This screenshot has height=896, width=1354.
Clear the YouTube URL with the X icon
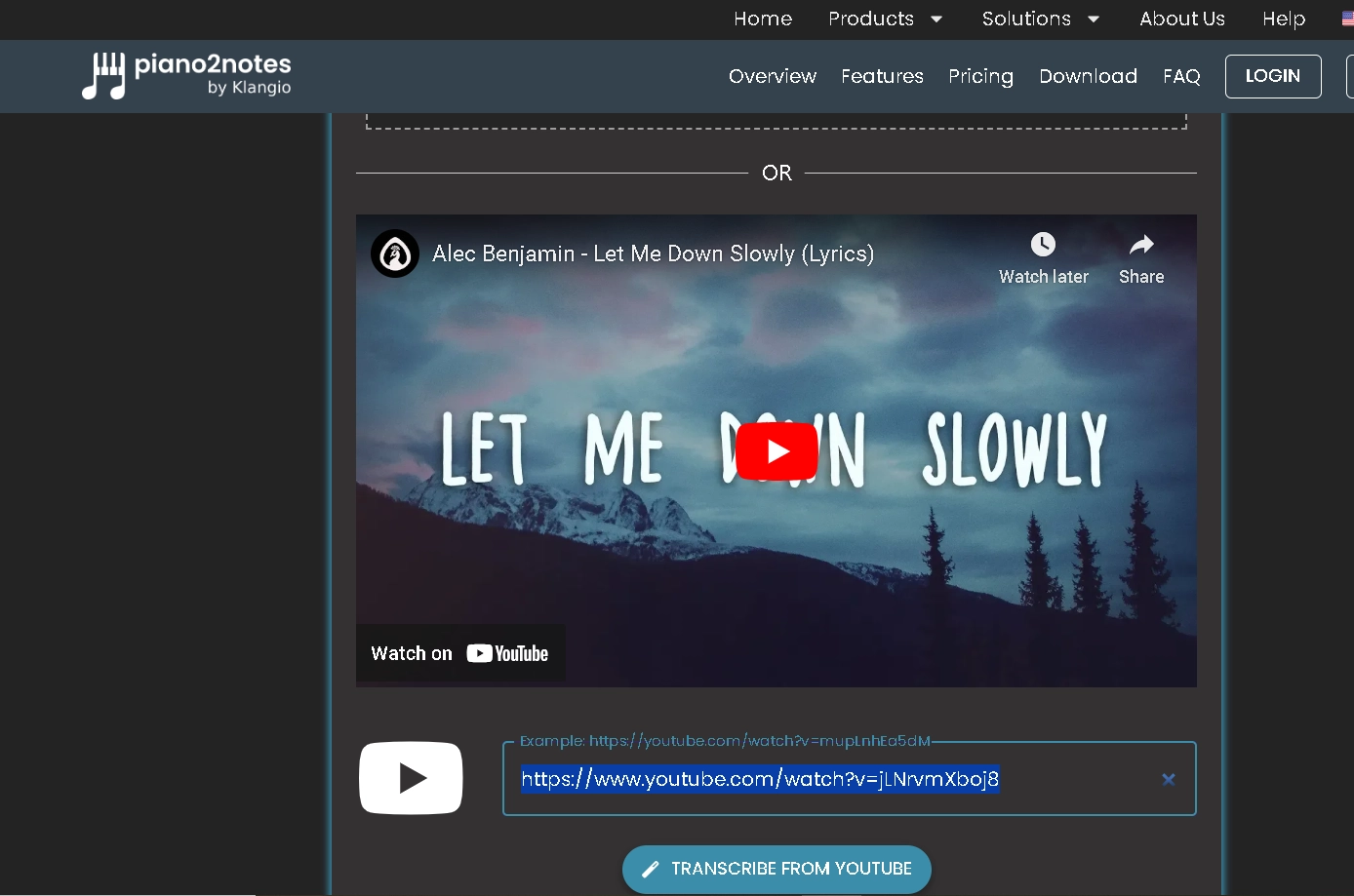point(1169,779)
